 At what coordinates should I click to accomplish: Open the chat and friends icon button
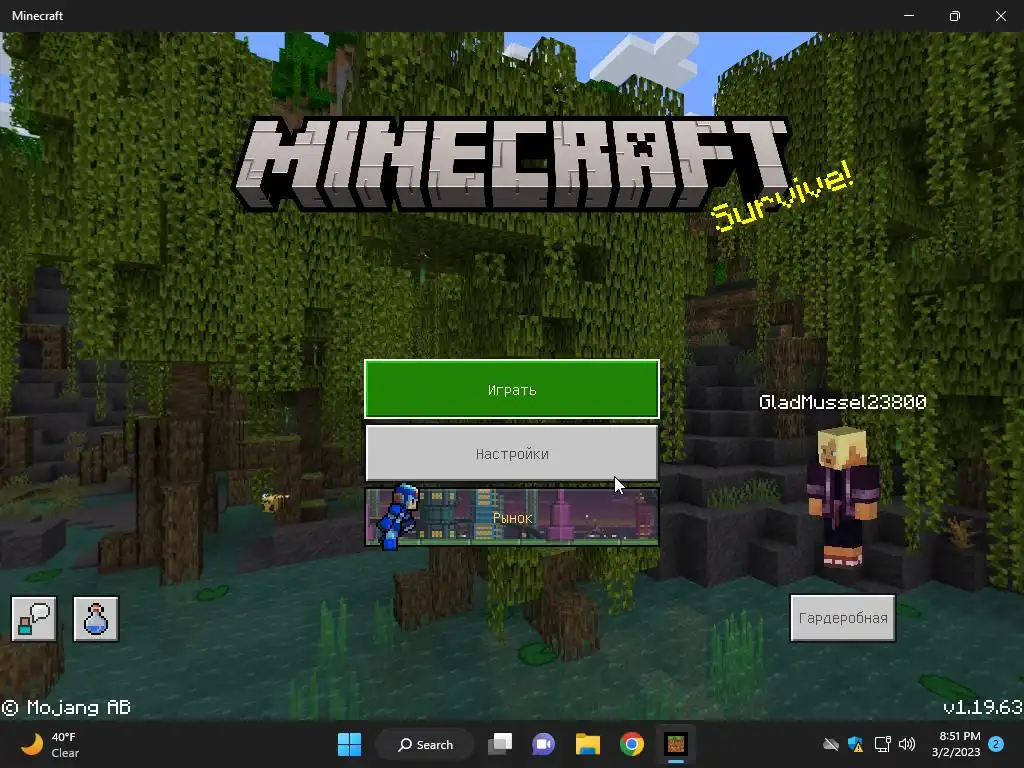click(34, 618)
